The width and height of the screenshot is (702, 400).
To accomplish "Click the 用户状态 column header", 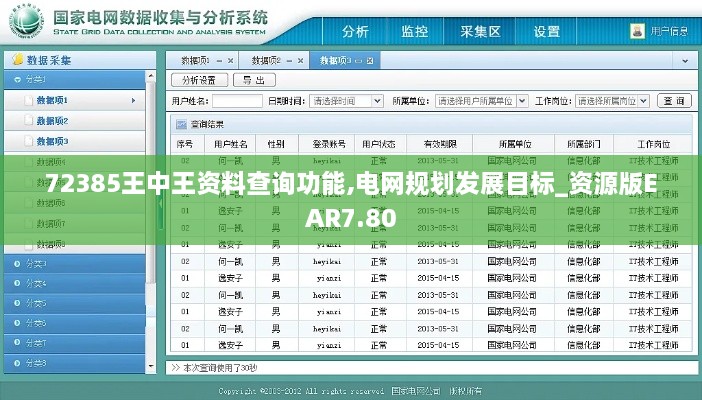I will point(379,144).
